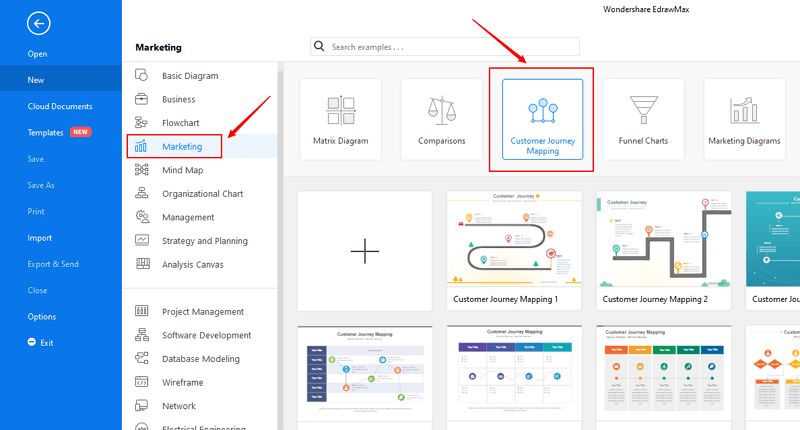Choose Save As in the sidebar
Image resolution: width=800 pixels, height=430 pixels.
point(41,185)
